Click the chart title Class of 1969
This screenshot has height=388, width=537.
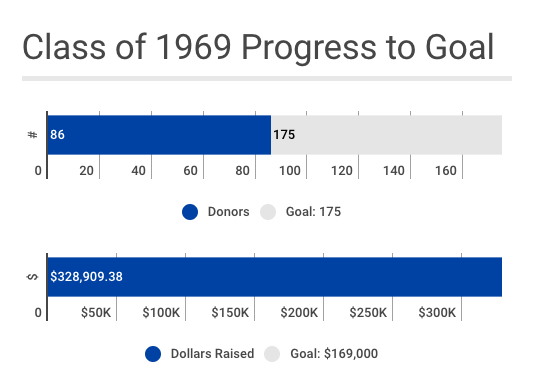coord(258,47)
